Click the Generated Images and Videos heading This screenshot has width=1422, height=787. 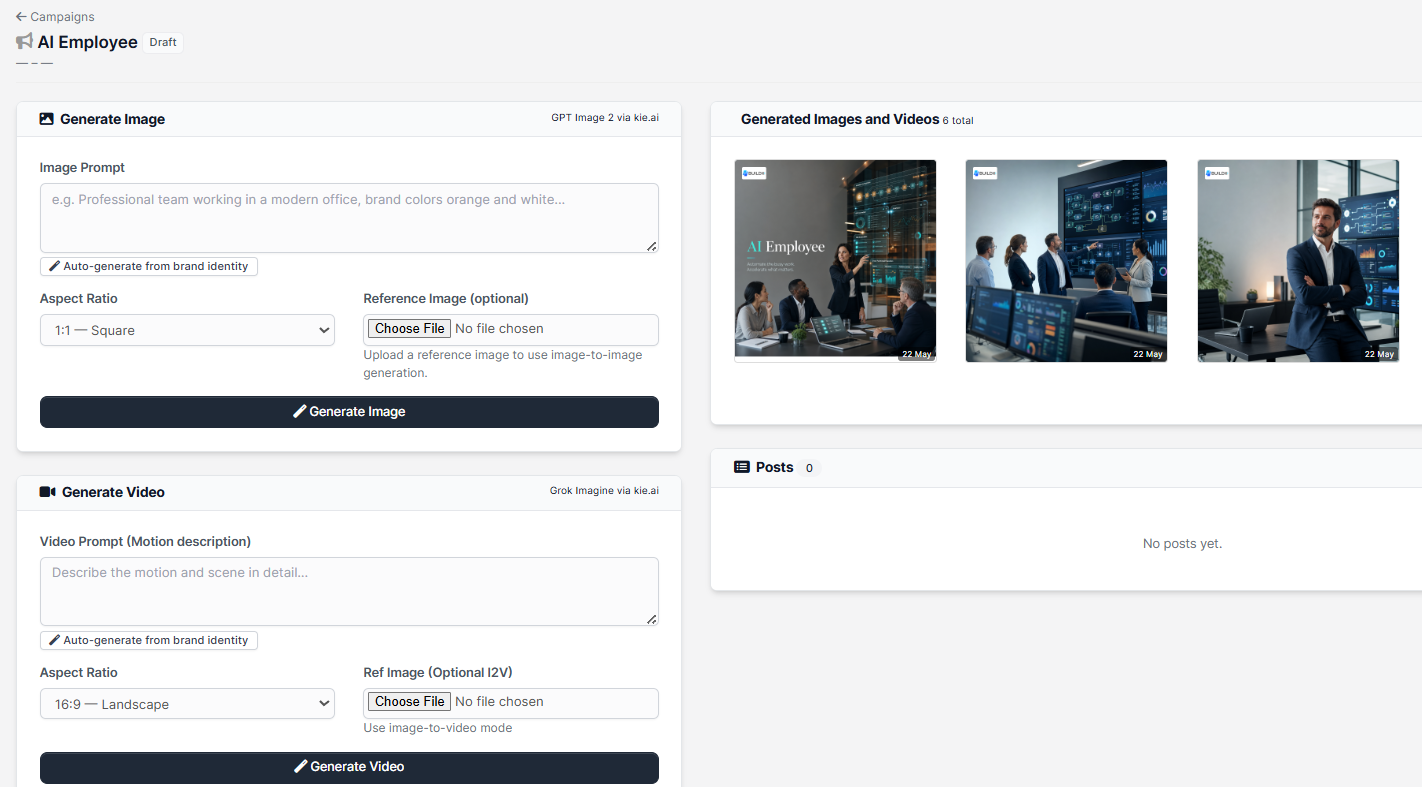840,119
